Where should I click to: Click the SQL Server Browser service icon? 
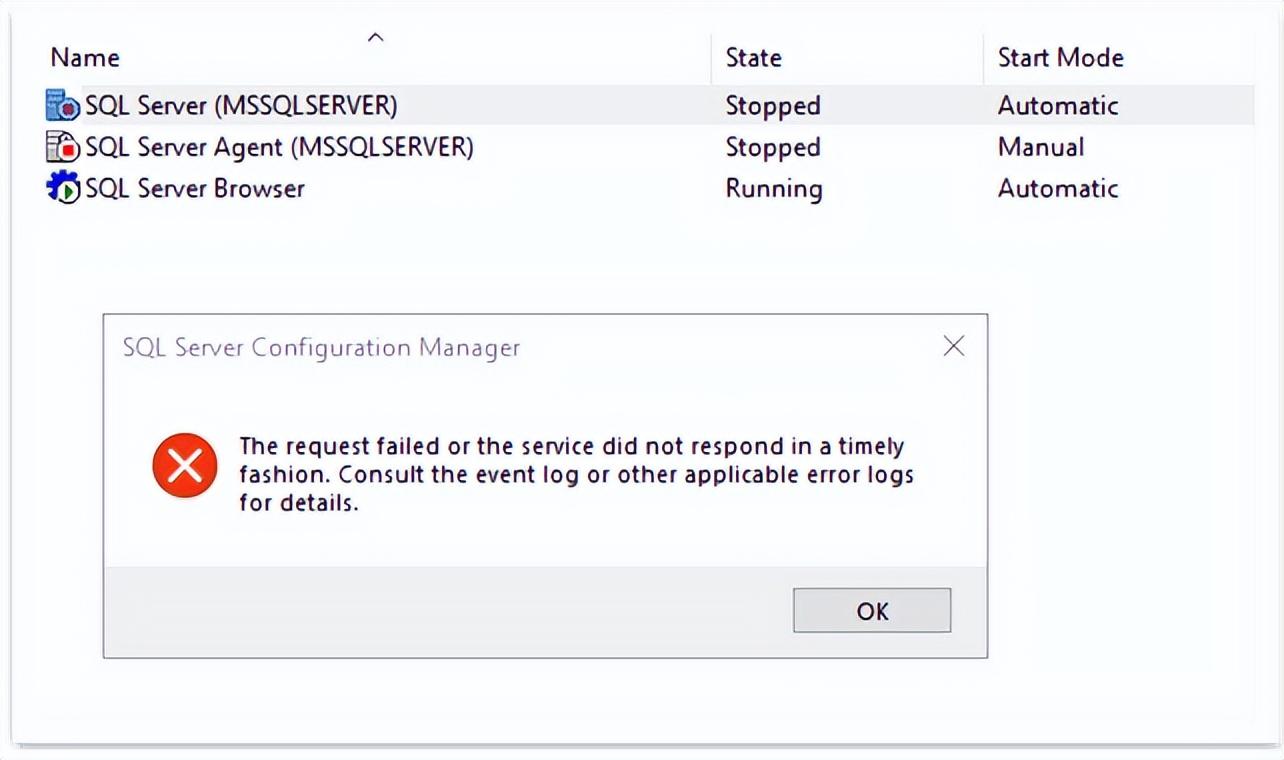[63, 188]
